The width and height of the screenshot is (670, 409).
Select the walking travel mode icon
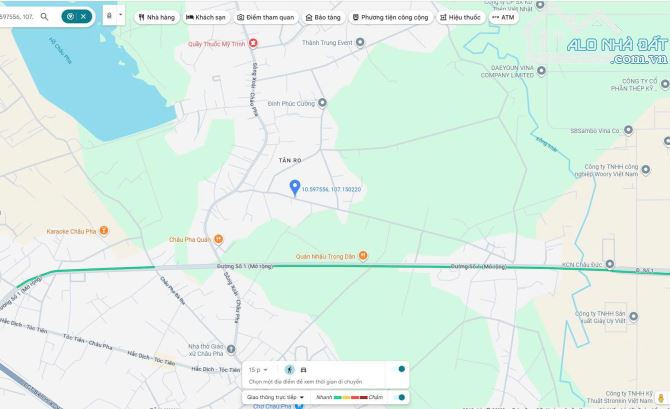[x=289, y=370]
